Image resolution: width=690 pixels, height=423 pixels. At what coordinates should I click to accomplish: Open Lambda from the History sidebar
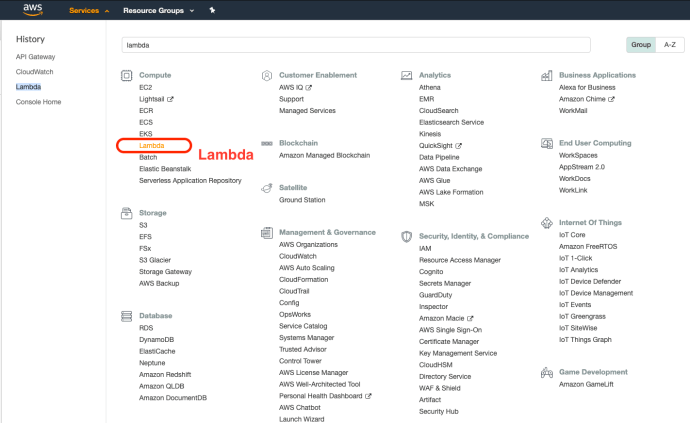28,87
